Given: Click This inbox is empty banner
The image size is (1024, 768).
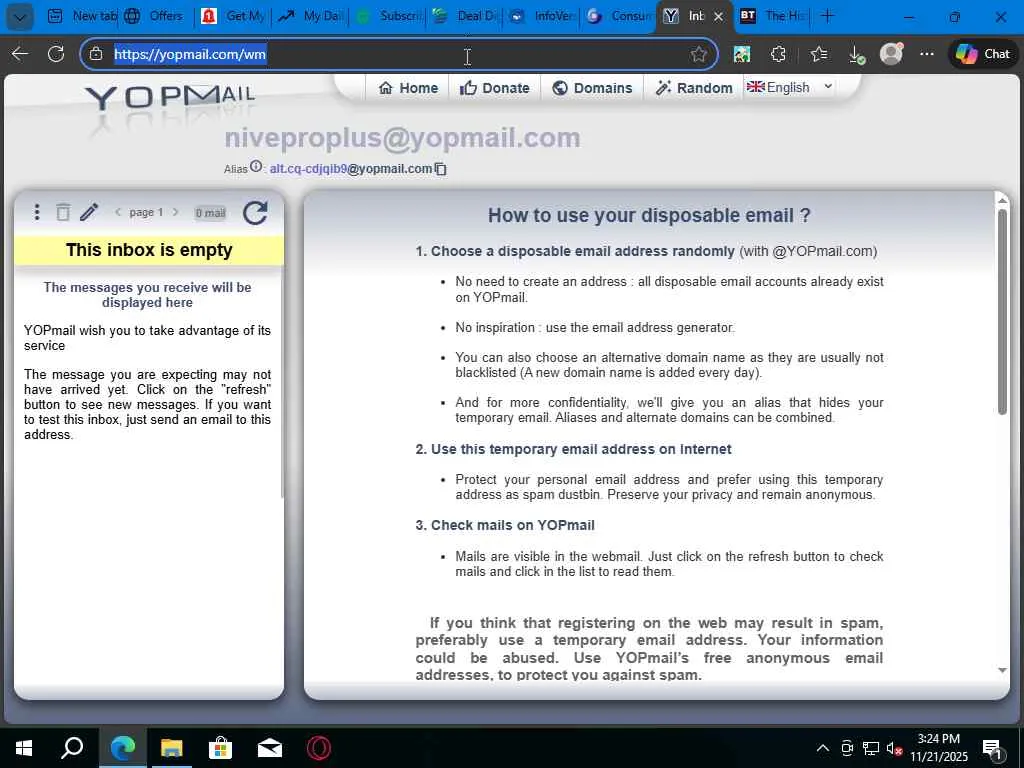Looking at the screenshot, I should (x=149, y=250).
